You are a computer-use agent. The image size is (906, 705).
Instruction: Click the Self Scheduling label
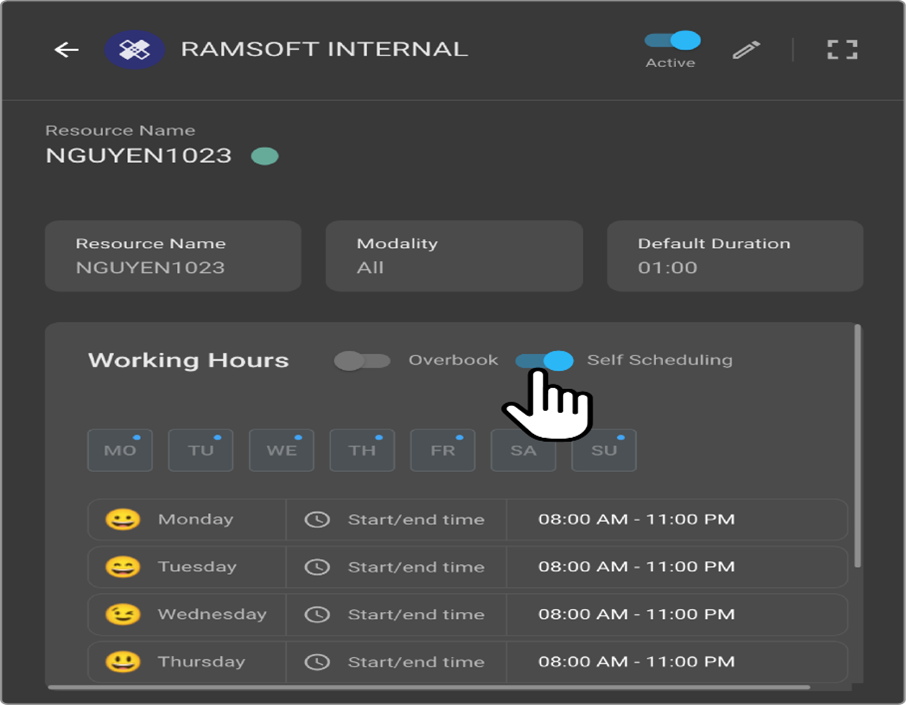[660, 360]
